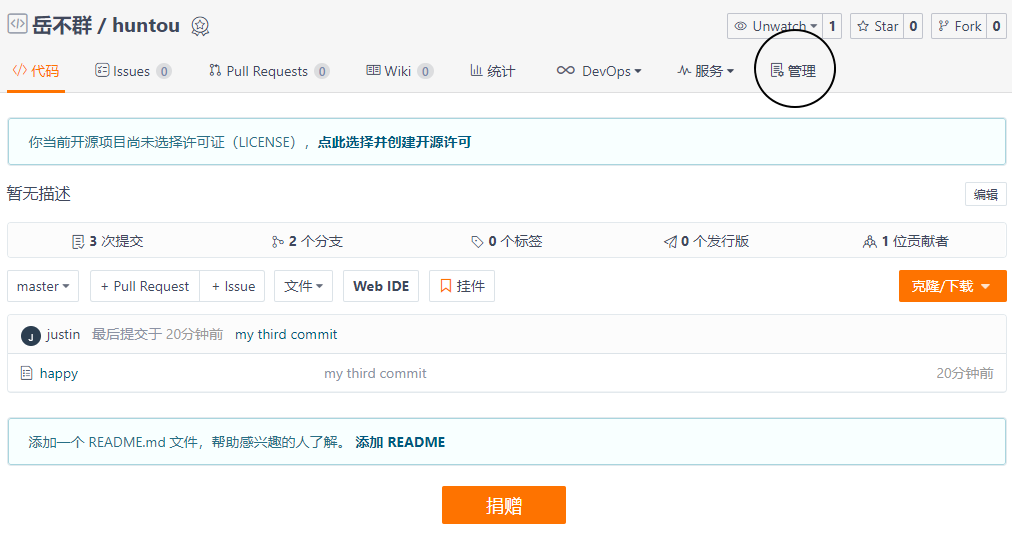Click the 添加 README link
The image size is (1012, 533).
click(400, 442)
